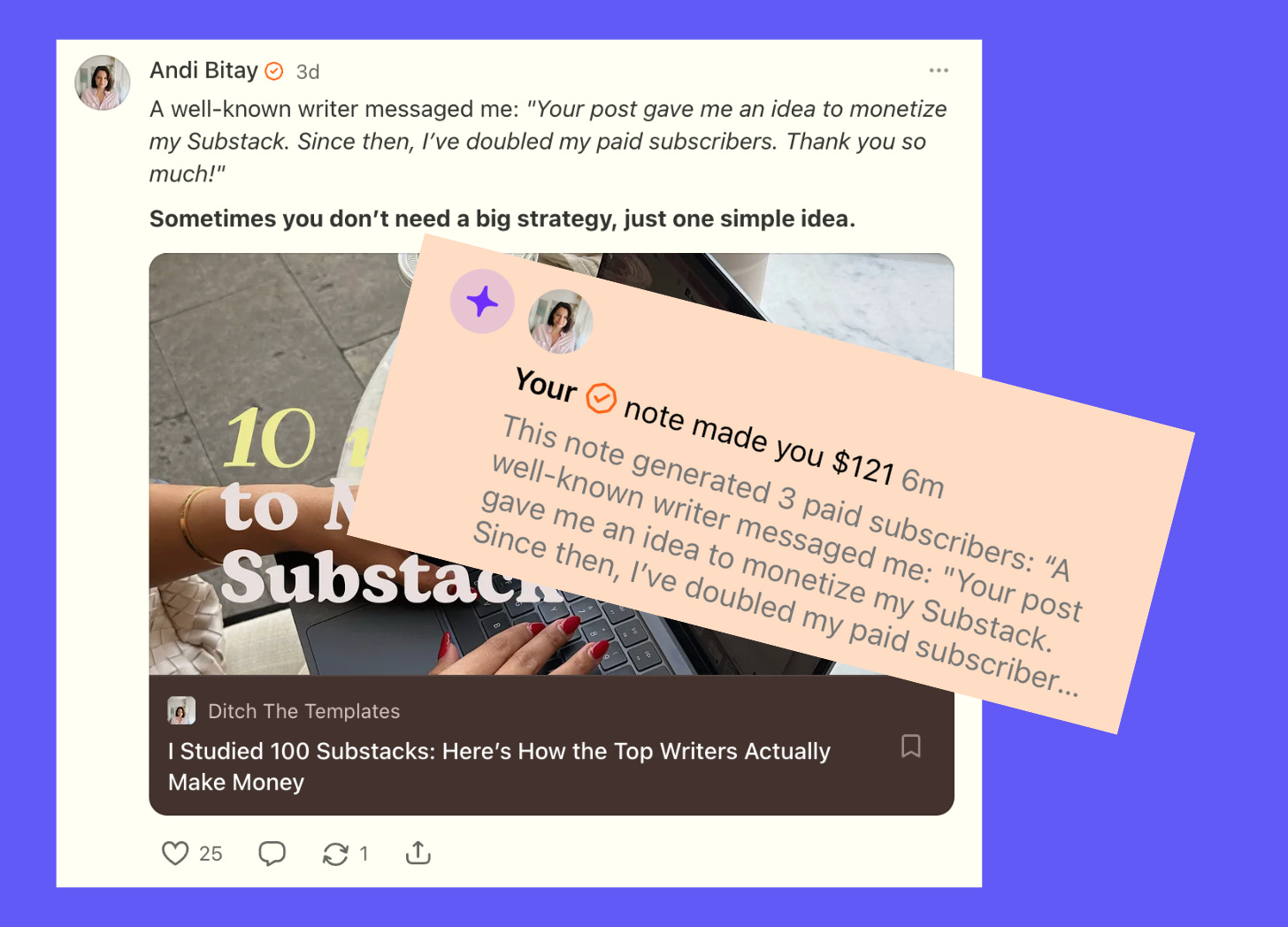Image resolution: width=1288 pixels, height=927 pixels.
Task: Restack the note using the arrows icon
Action: click(335, 854)
